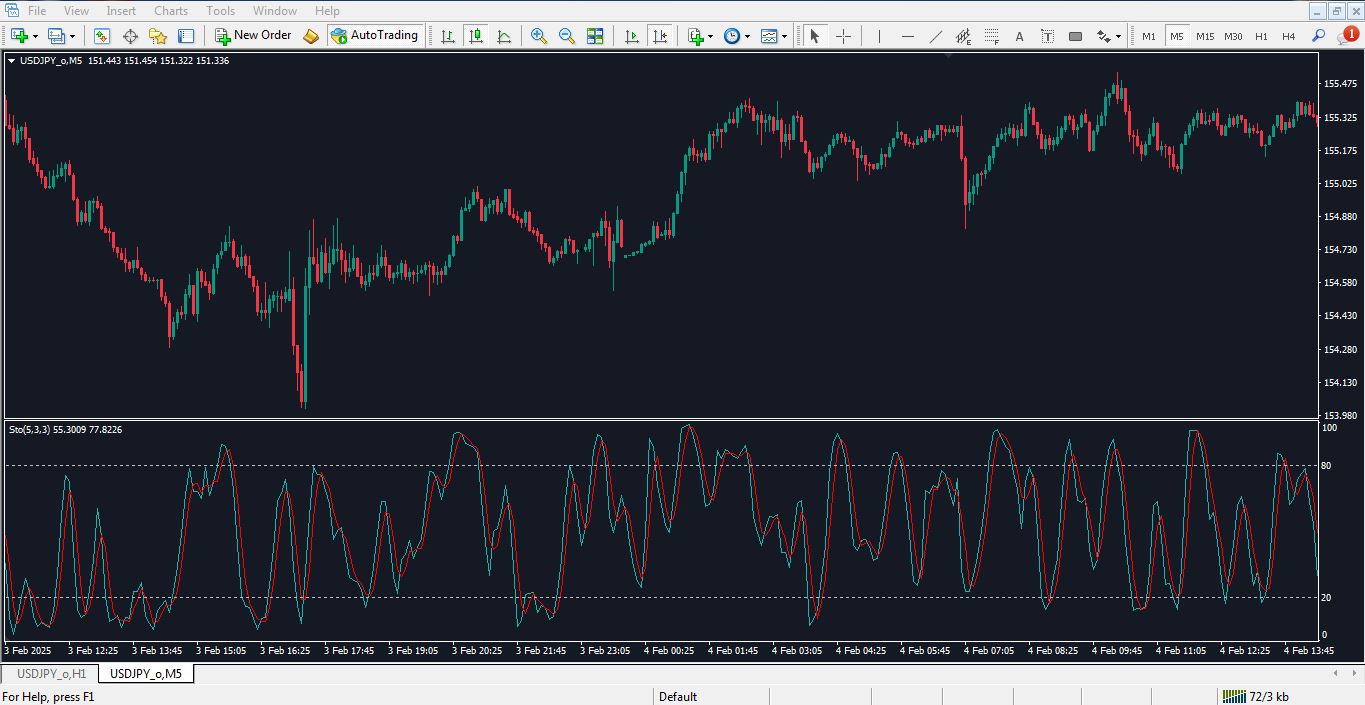Select the arrow cursor tool
Screen dimensions: 1365x705
814,36
